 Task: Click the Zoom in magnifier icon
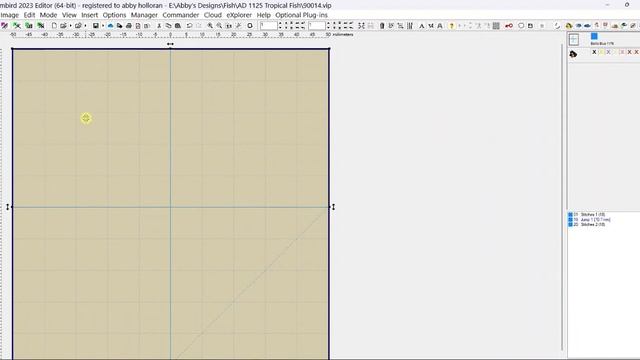pyautogui.click(x=210, y=26)
